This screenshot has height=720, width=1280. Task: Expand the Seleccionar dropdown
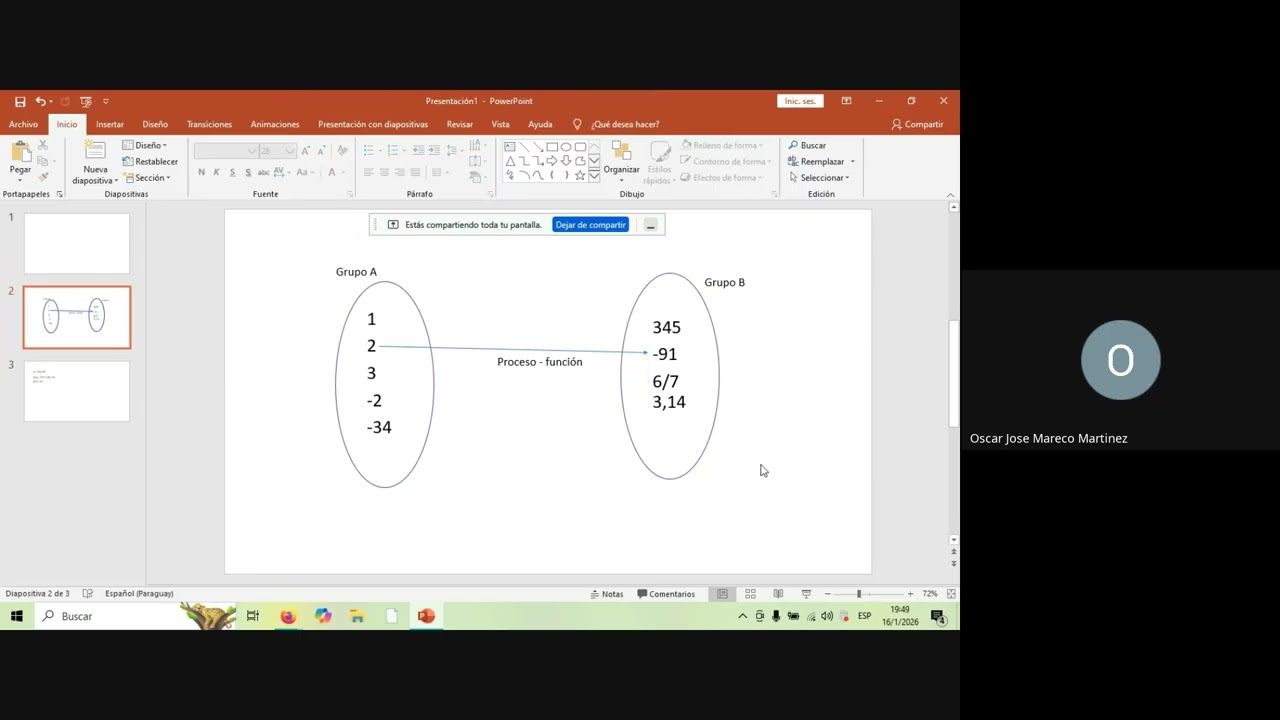pos(819,177)
